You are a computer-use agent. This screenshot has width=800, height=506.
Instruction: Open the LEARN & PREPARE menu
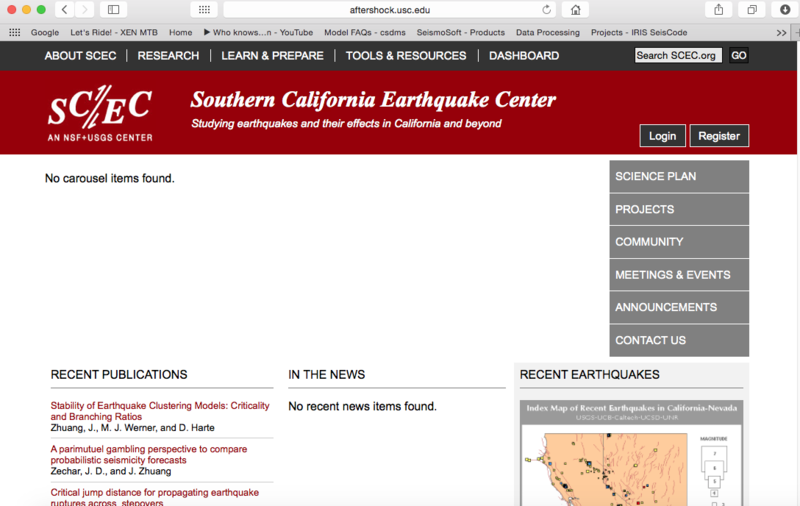(x=272, y=56)
